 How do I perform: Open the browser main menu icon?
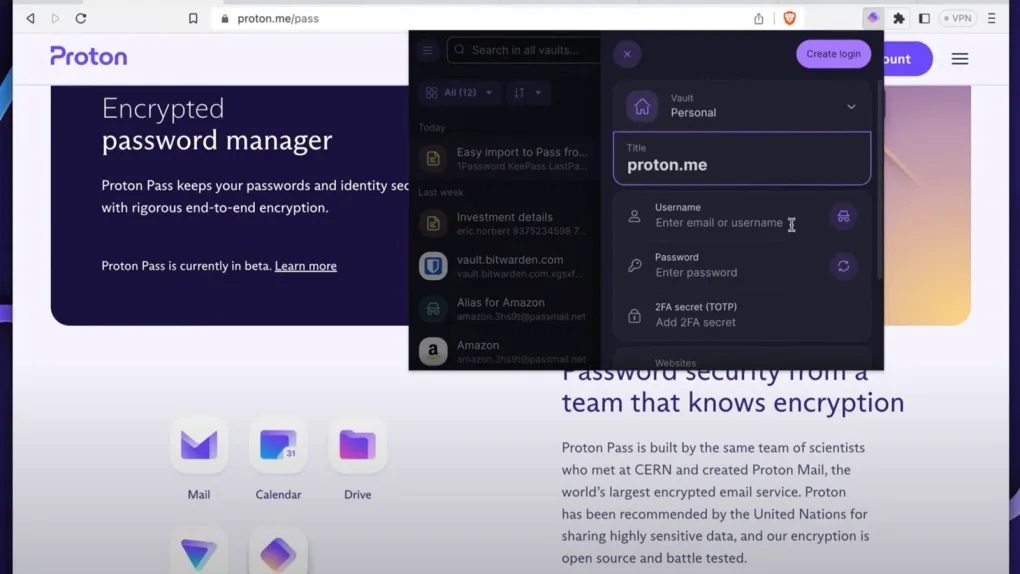coord(991,18)
